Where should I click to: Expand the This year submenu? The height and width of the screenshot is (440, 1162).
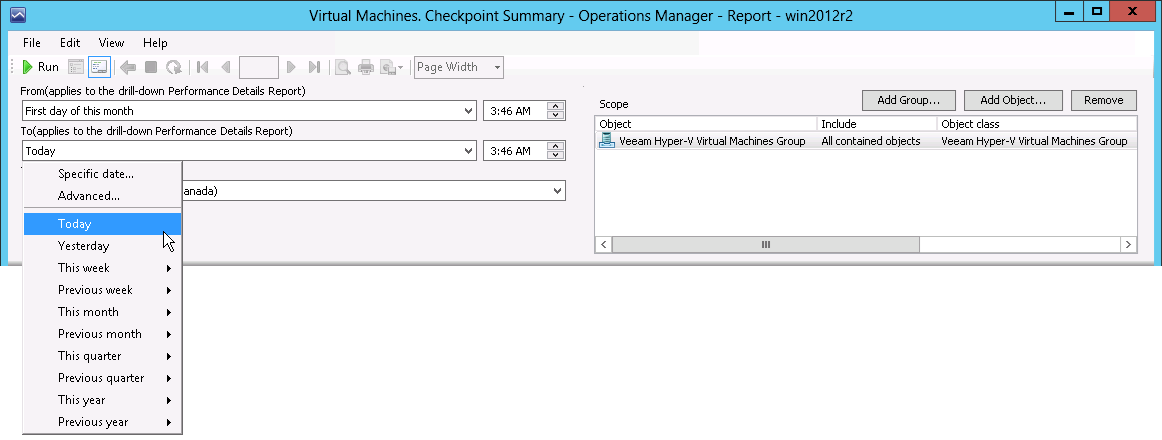click(x=102, y=400)
